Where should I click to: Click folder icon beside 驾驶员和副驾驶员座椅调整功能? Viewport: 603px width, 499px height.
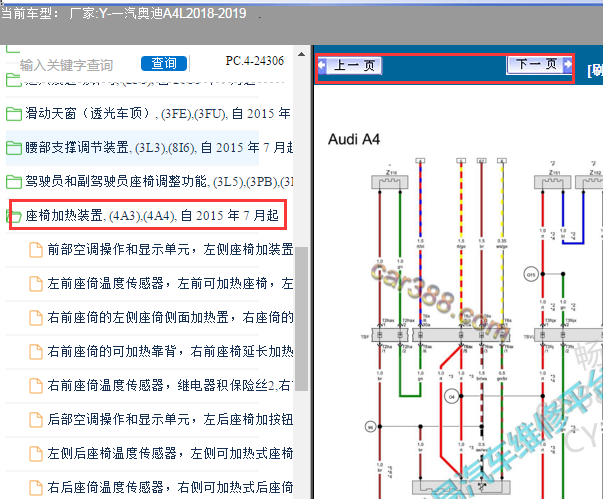coord(14,181)
